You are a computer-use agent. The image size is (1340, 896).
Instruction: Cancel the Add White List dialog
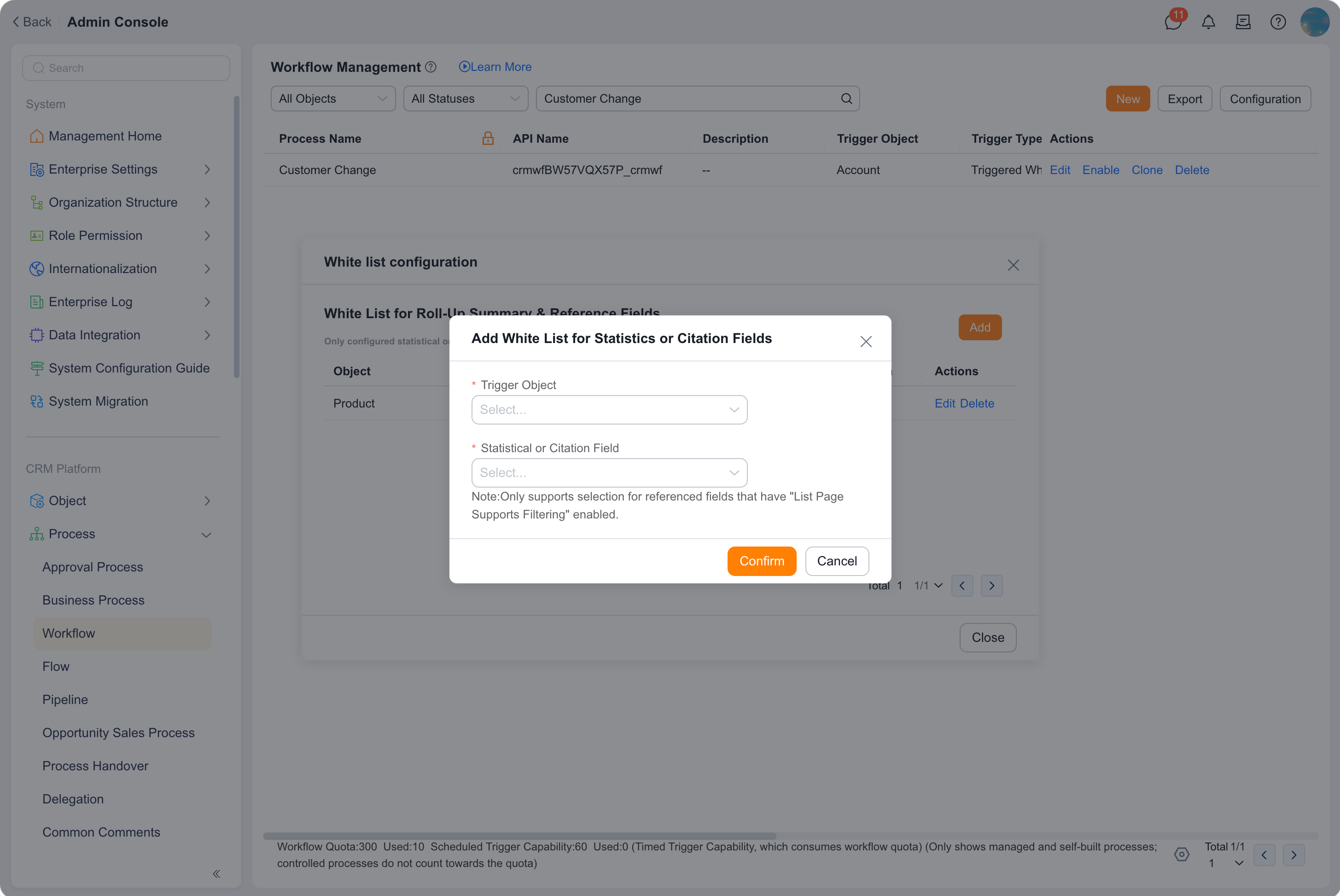(x=837, y=561)
